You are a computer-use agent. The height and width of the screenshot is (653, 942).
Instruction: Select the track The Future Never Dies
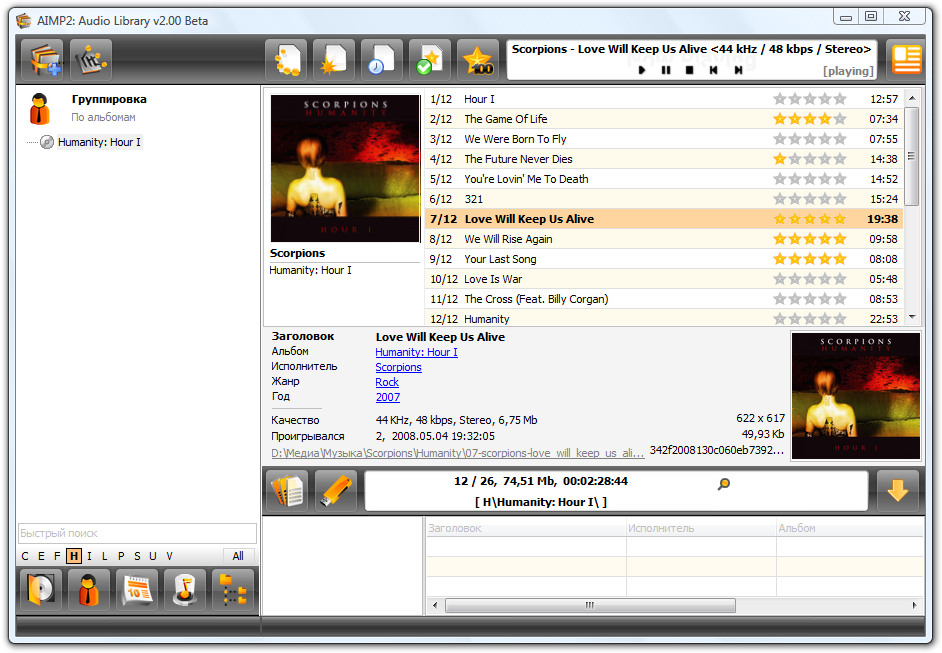coord(663,159)
